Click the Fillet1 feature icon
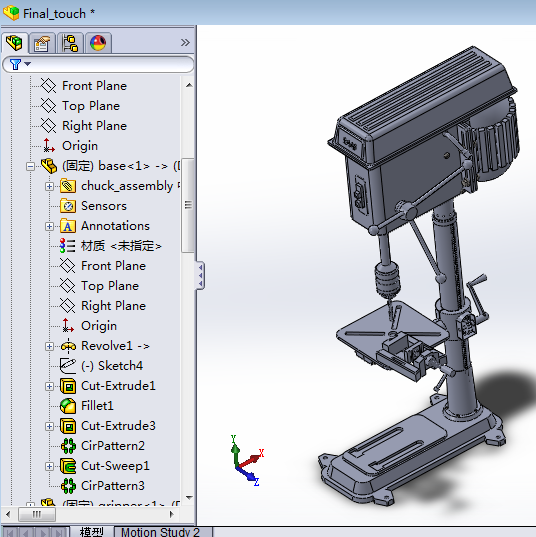536x537 pixels. (x=68, y=406)
